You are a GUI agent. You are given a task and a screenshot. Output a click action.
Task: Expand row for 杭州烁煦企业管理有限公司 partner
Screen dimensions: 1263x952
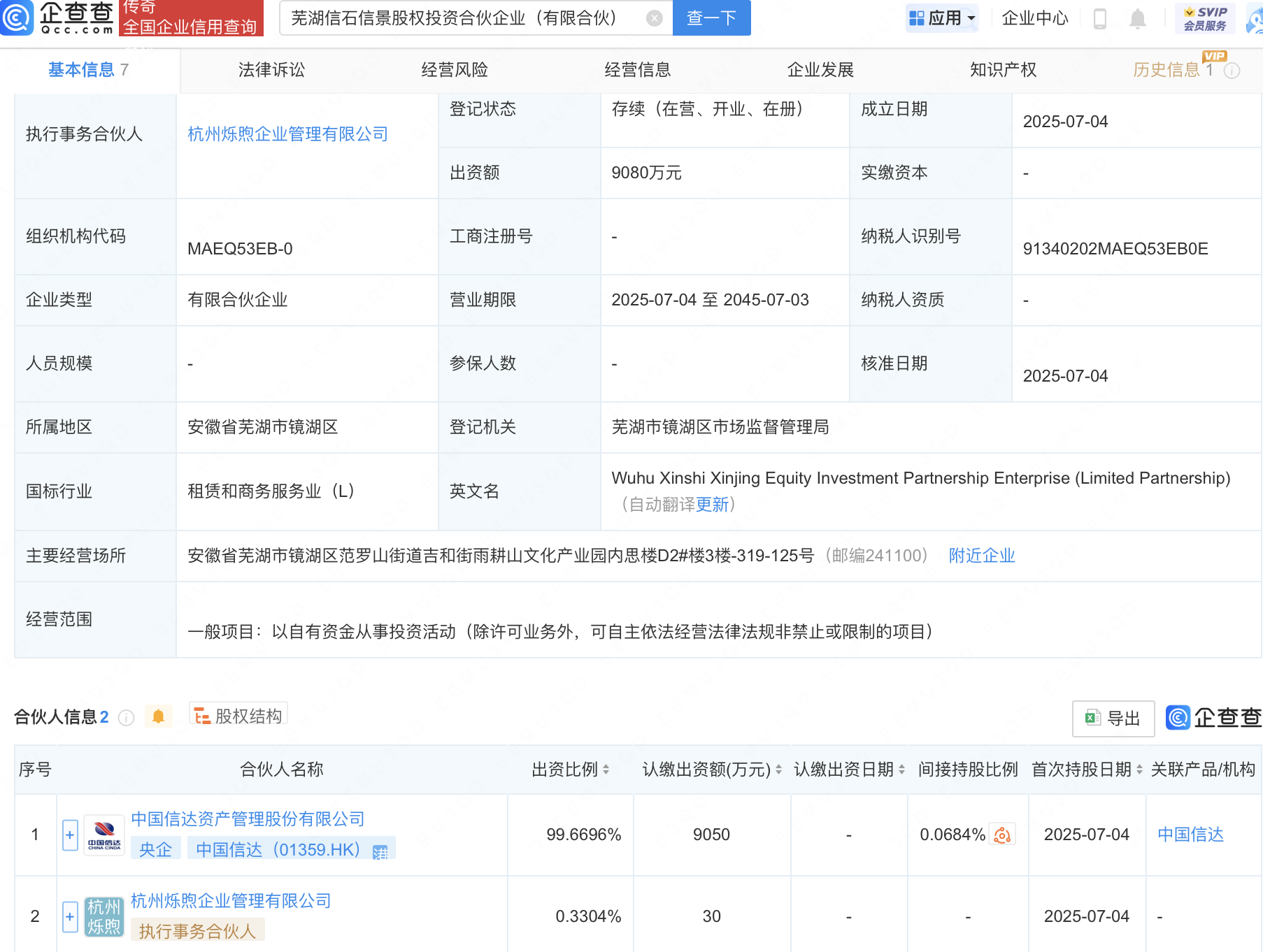click(70, 916)
